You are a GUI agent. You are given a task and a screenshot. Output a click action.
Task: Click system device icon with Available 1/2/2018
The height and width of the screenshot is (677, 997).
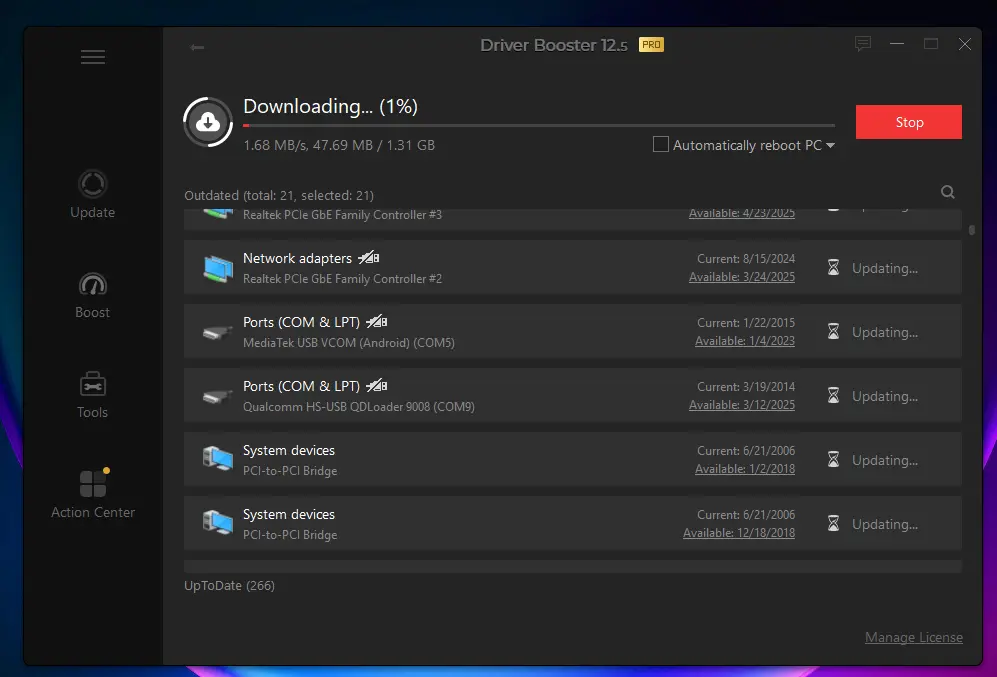[217, 458]
